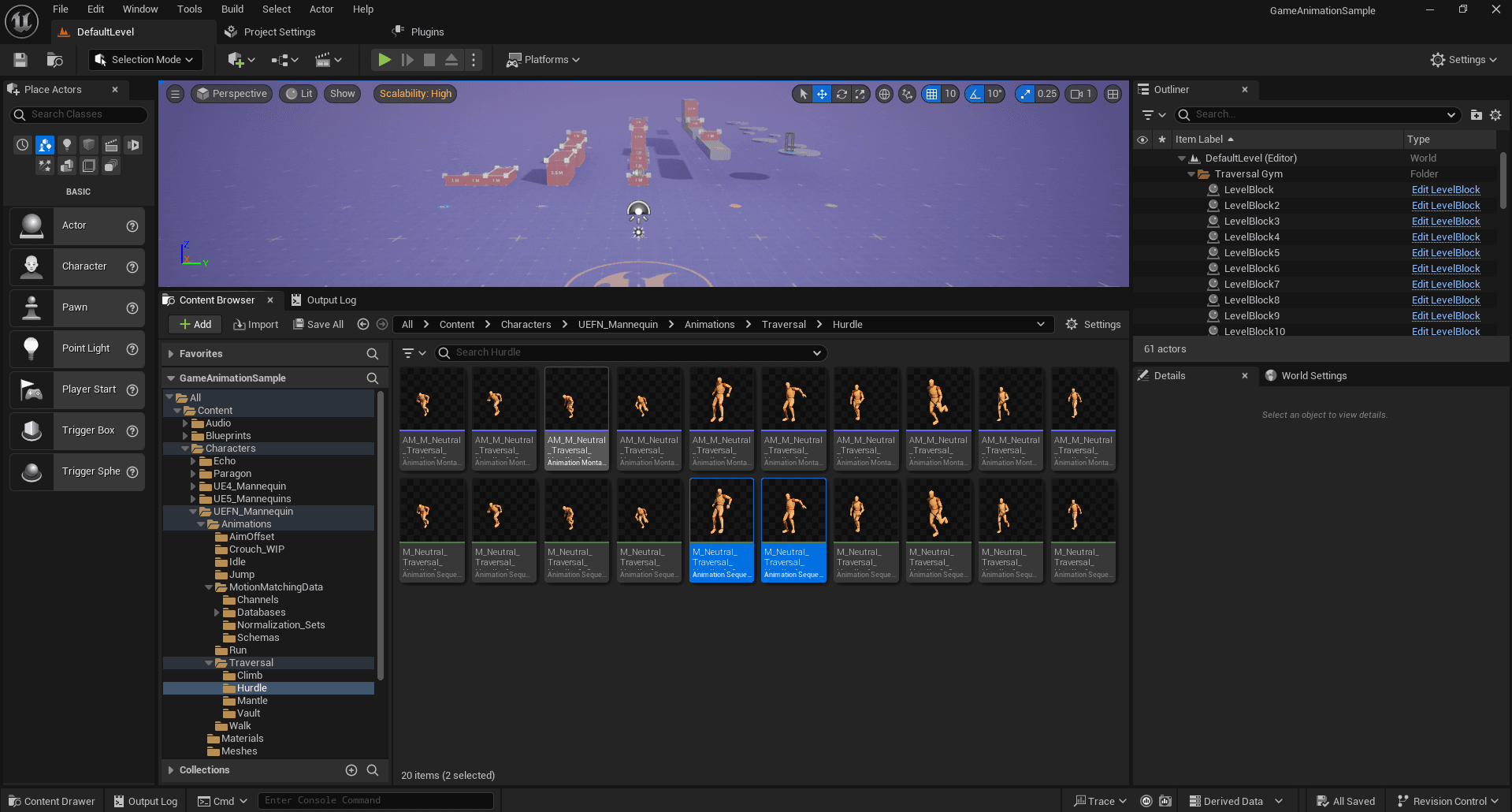Create a new folder in the Outliner
Screen dimensions: 1512x812
[x=1476, y=115]
